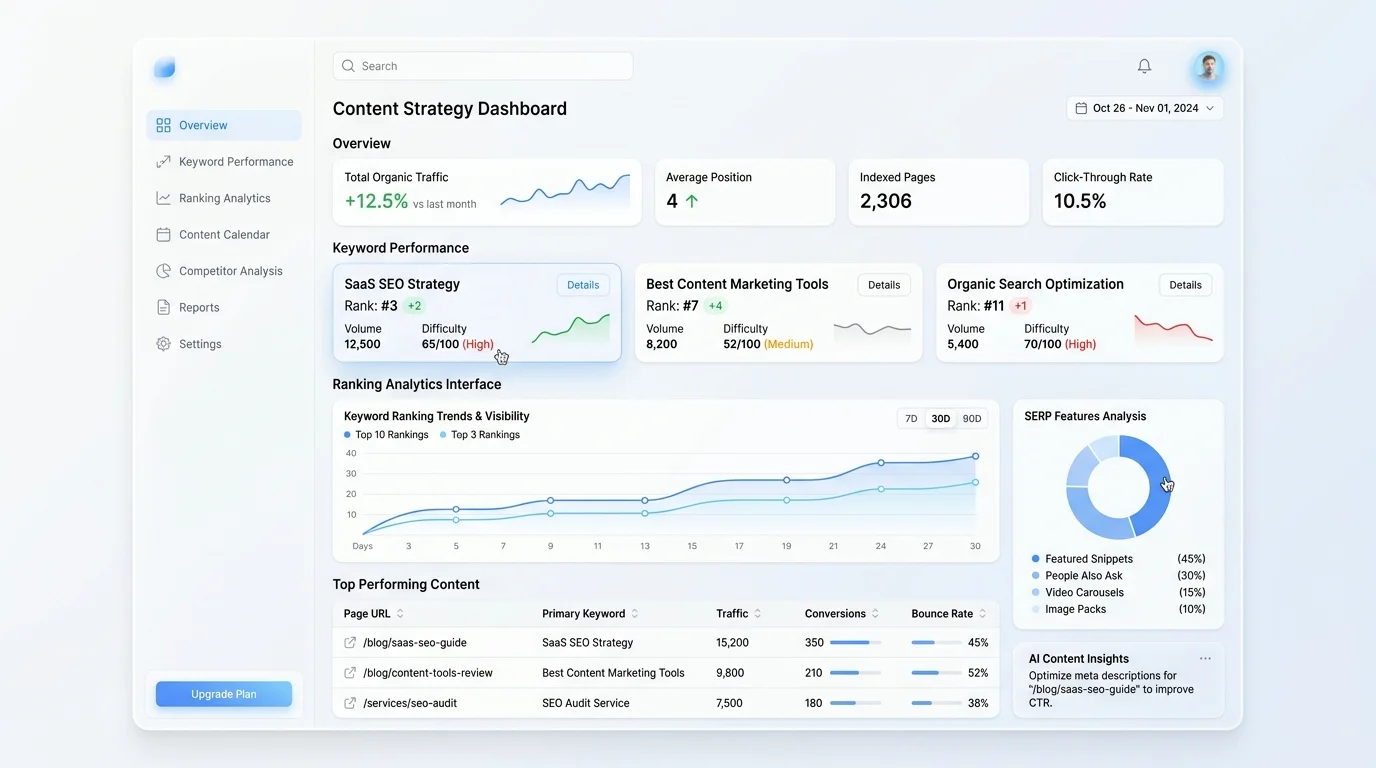The width and height of the screenshot is (1376, 768).
Task: Click the Search input field
Action: point(483,66)
